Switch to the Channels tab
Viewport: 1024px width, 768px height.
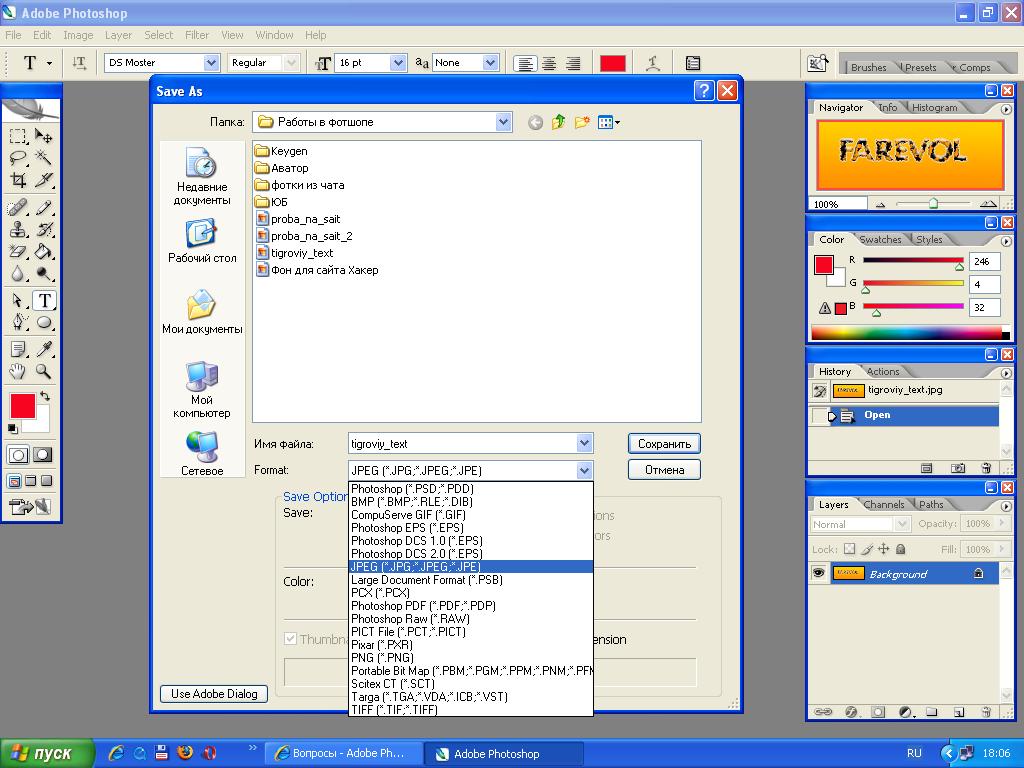tap(884, 504)
